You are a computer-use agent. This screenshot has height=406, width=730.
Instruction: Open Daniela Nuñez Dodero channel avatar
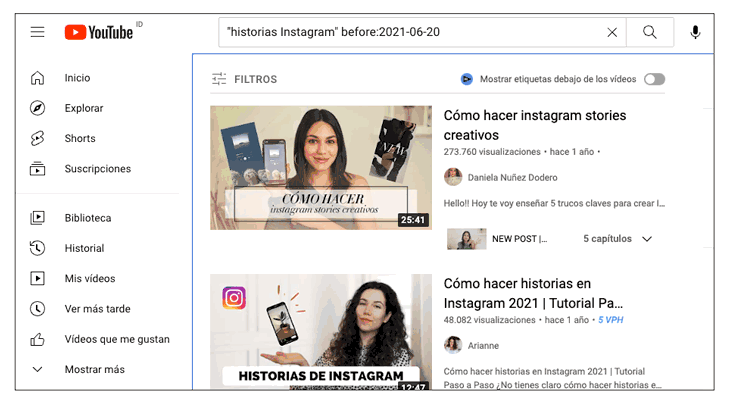click(453, 177)
